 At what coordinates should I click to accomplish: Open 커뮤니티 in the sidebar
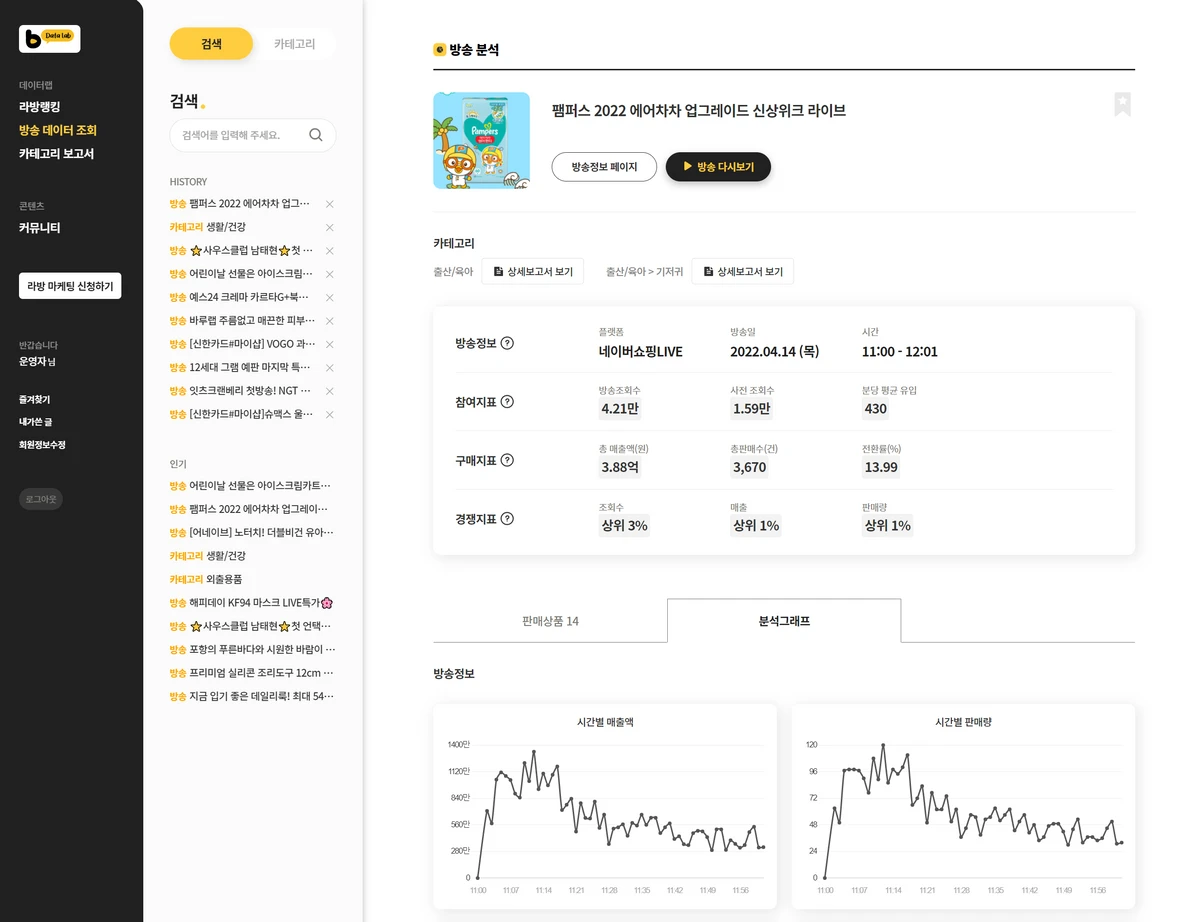click(x=40, y=228)
